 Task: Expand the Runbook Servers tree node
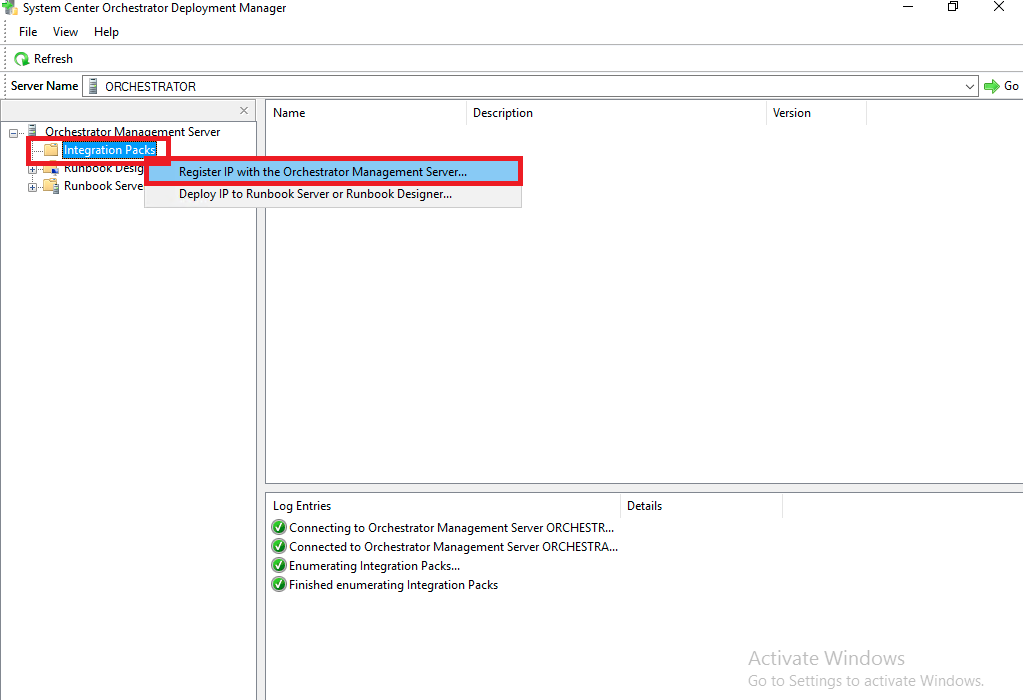[32, 187]
